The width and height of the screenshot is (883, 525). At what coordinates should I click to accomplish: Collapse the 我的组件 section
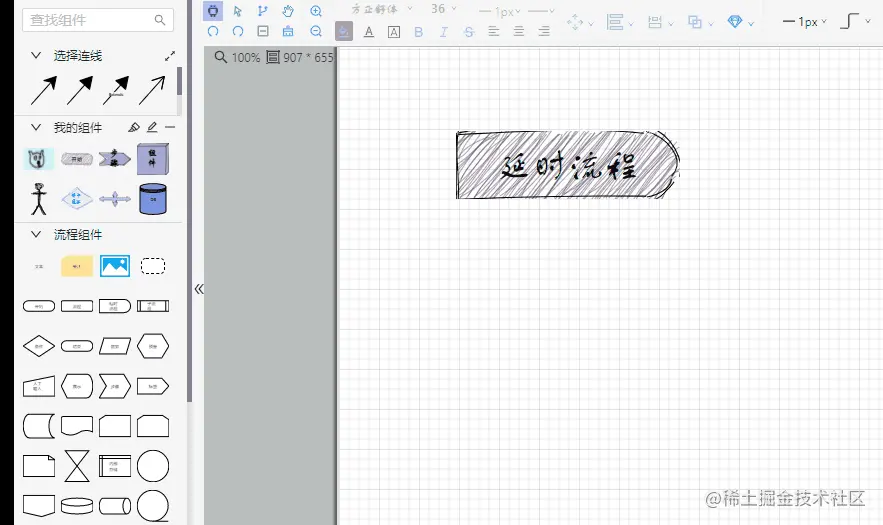click(x=36, y=127)
